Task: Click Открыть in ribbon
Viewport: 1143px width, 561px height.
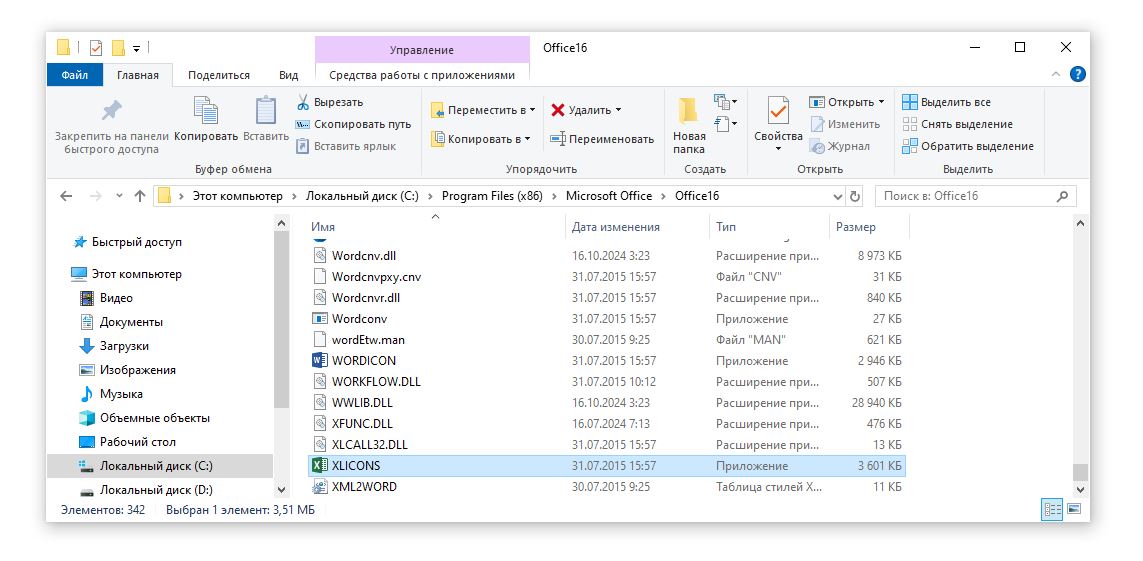Action: pos(846,102)
